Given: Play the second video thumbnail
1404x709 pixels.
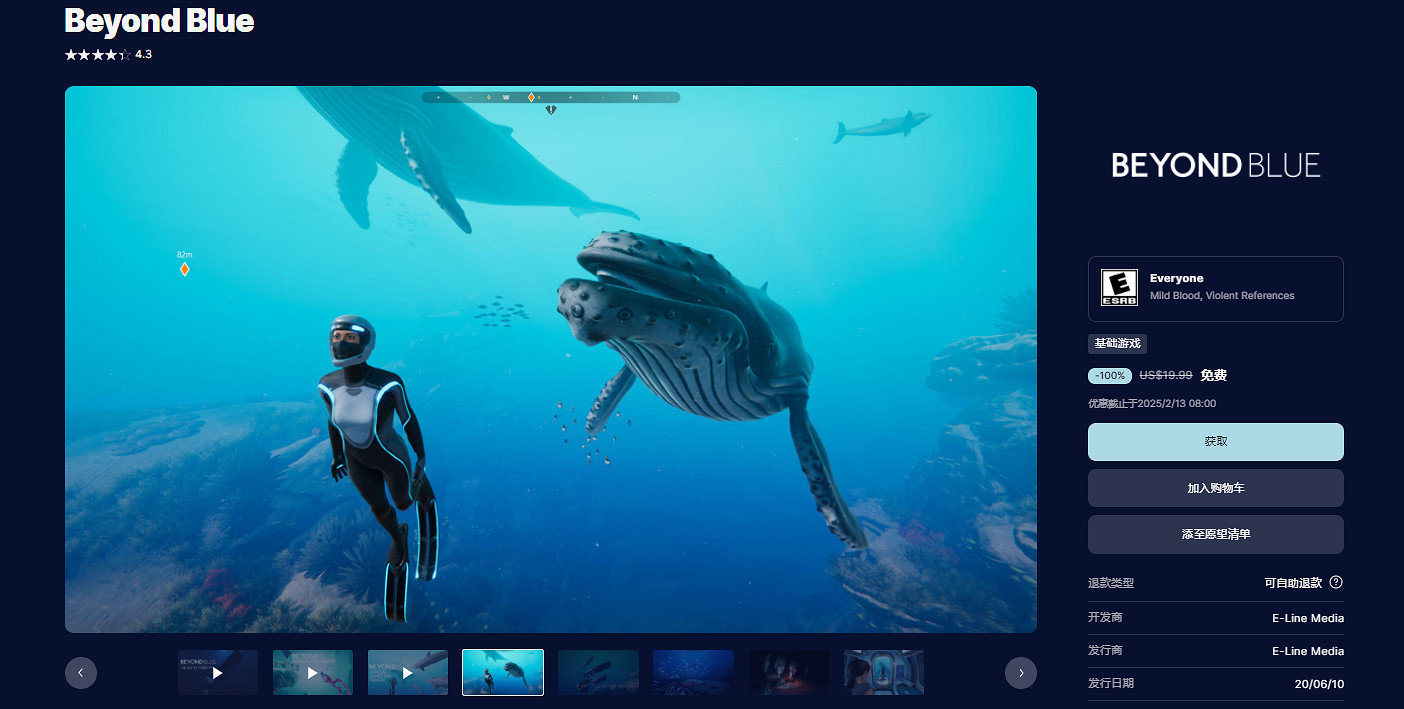Looking at the screenshot, I should click(313, 673).
